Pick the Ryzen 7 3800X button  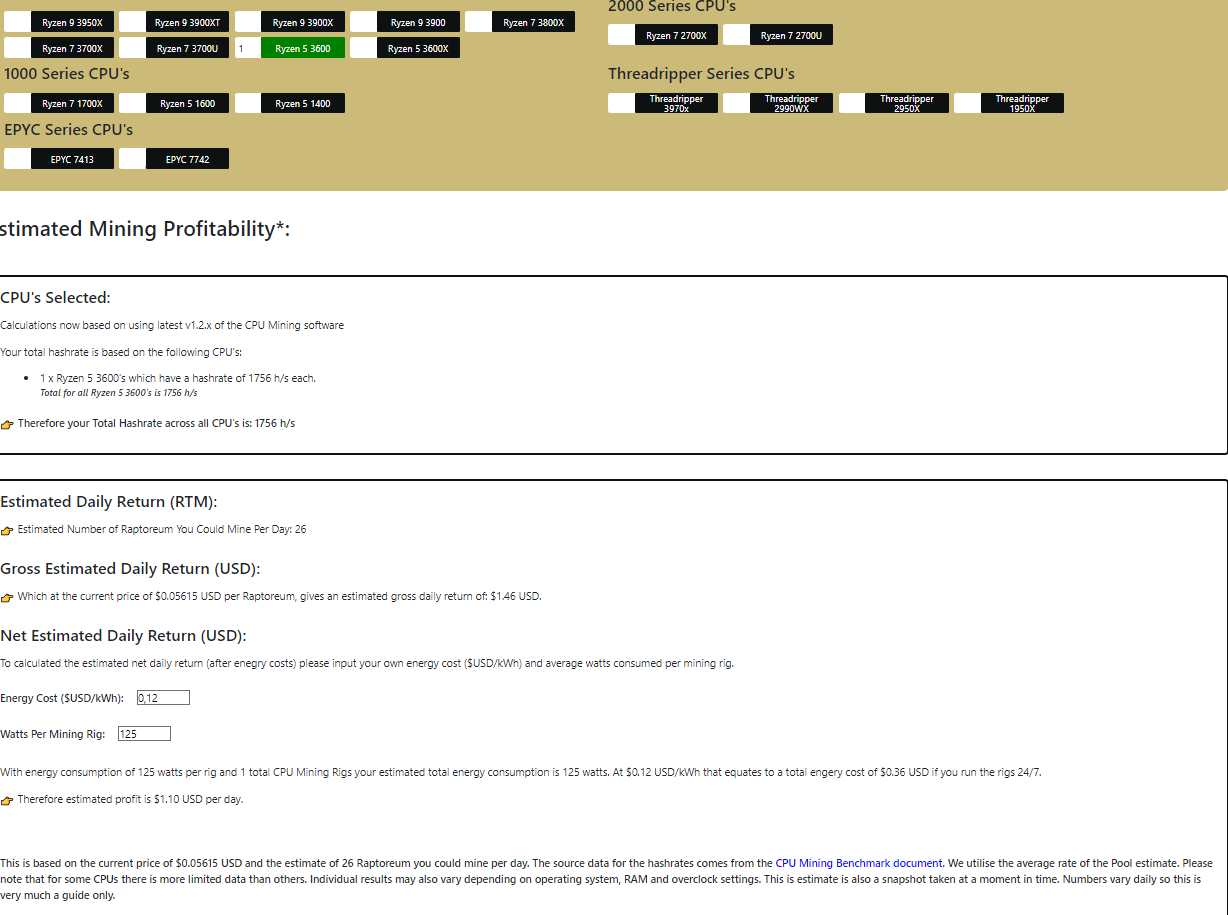pos(533,22)
